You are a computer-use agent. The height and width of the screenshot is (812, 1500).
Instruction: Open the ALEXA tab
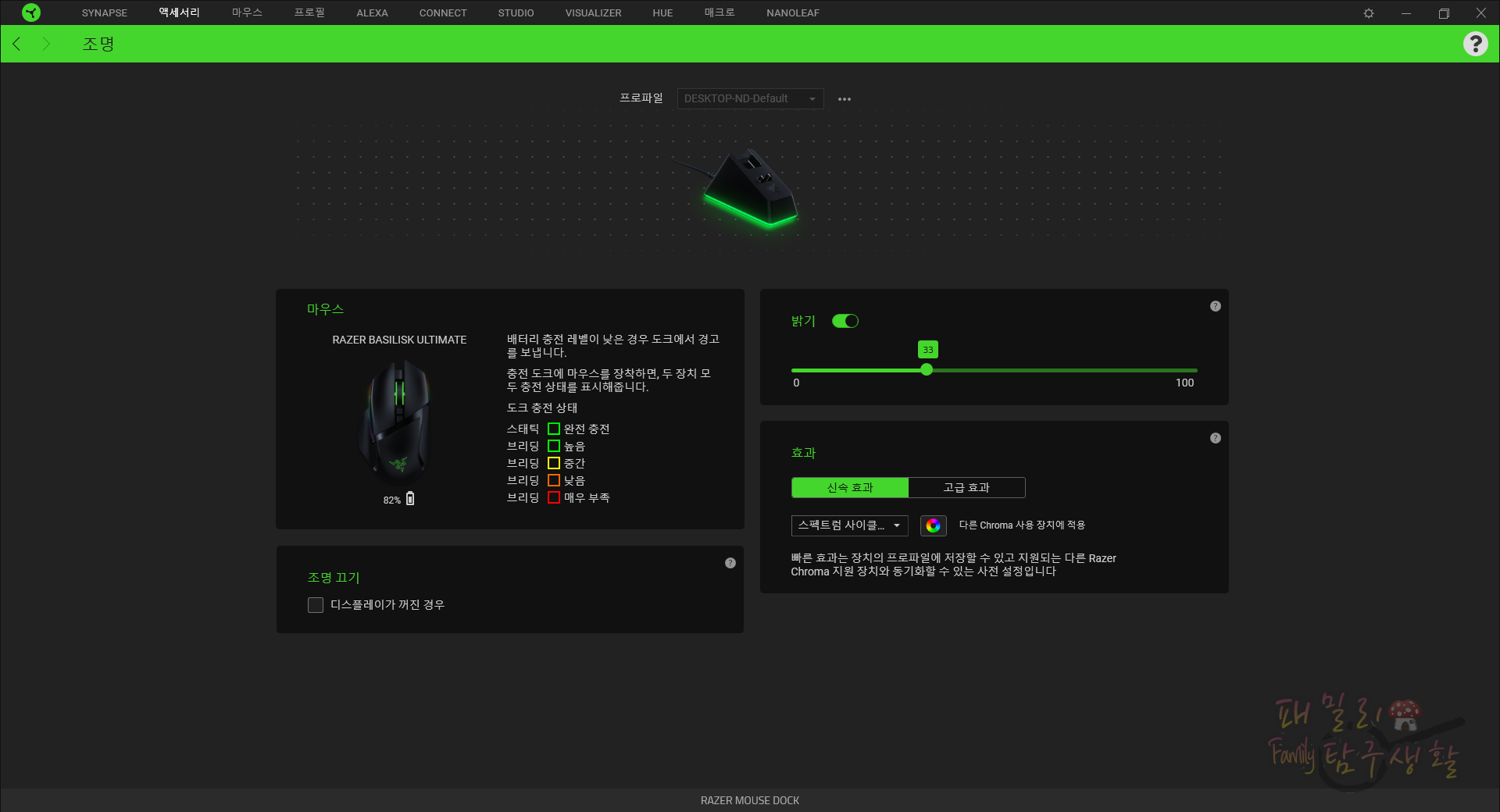[x=372, y=13]
